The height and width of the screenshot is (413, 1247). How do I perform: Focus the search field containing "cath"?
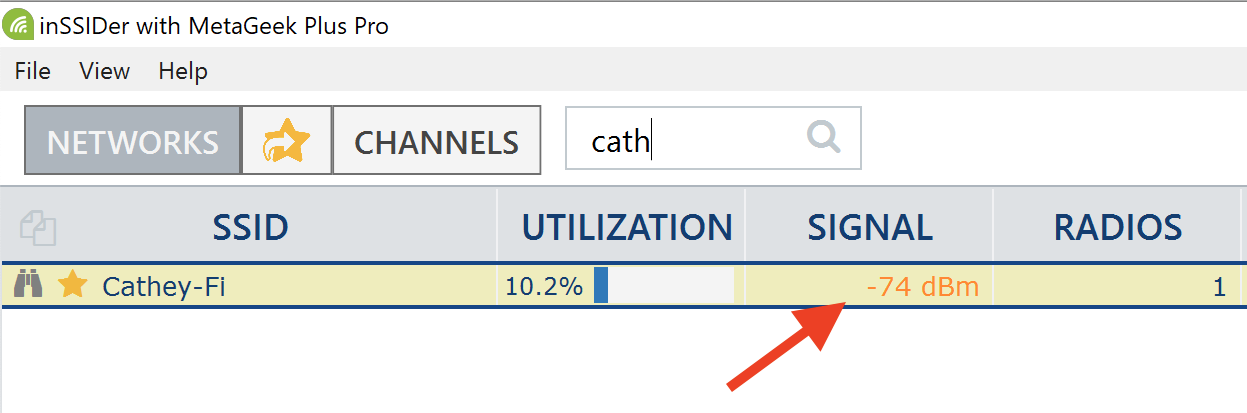tap(713, 139)
